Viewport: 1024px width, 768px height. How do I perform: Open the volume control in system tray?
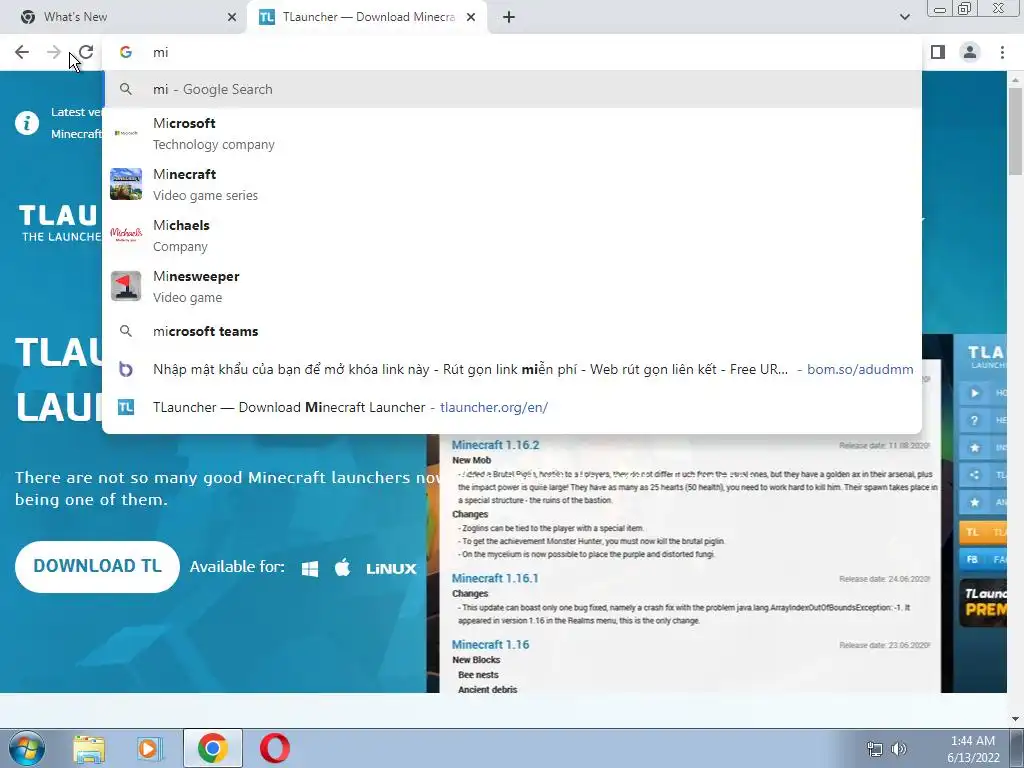pos(899,749)
